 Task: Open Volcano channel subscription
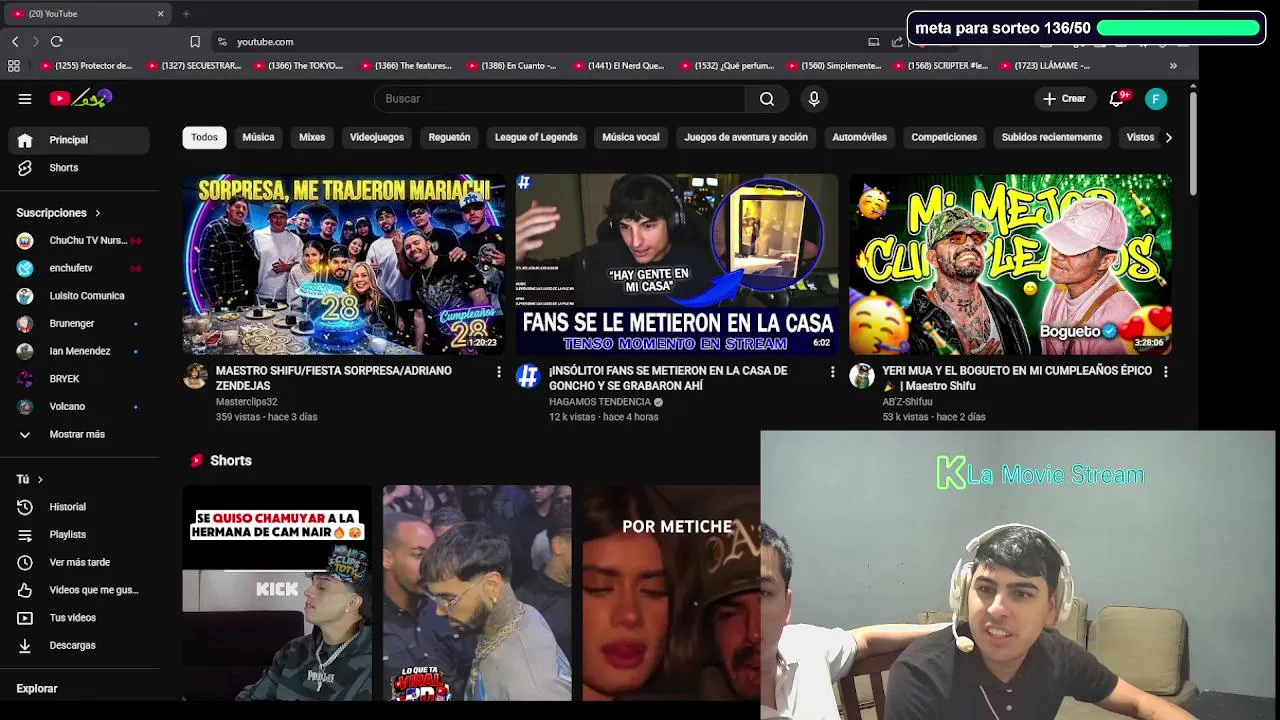(79, 407)
